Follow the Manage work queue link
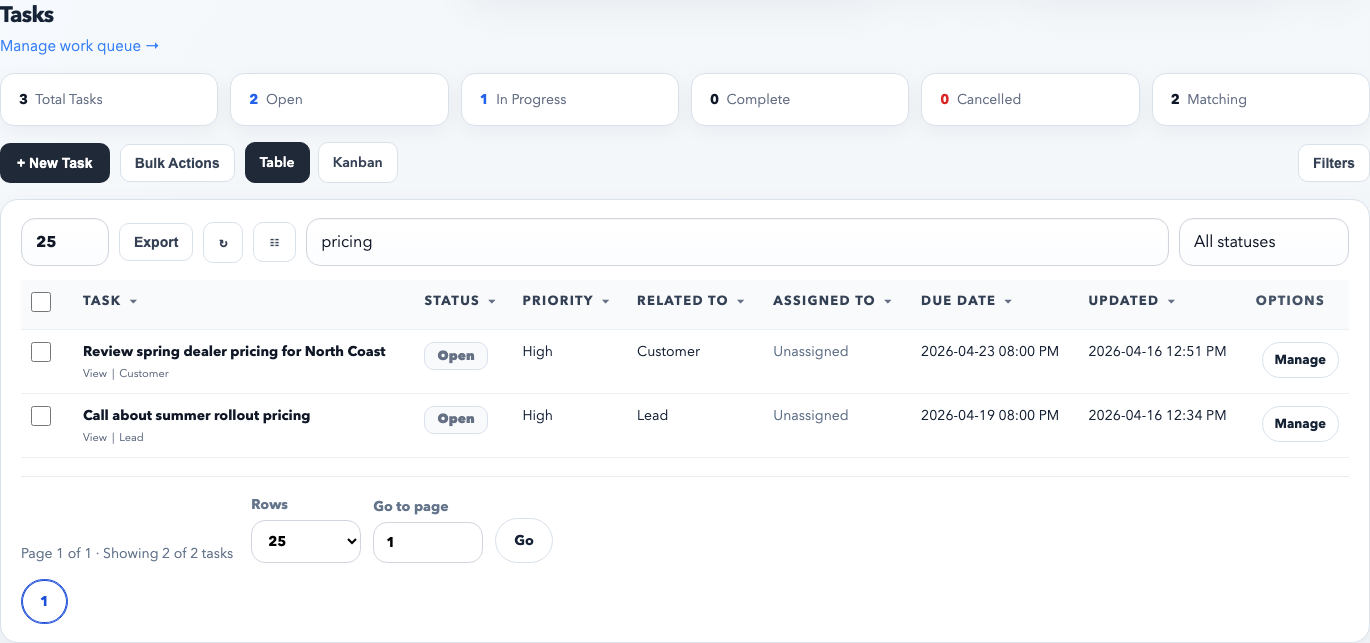 pos(80,45)
